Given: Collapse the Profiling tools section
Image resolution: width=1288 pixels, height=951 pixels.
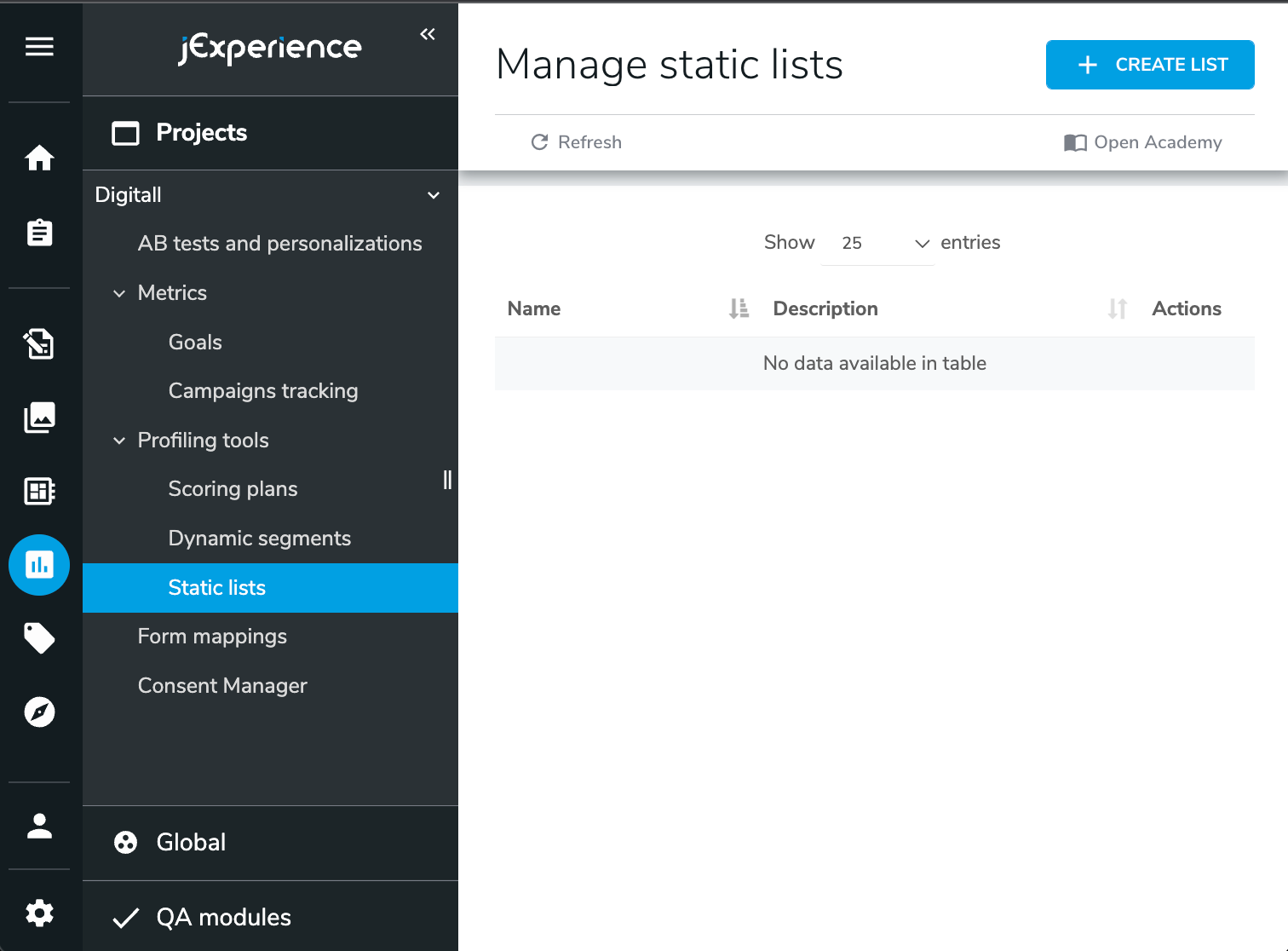Looking at the screenshot, I should (x=118, y=441).
